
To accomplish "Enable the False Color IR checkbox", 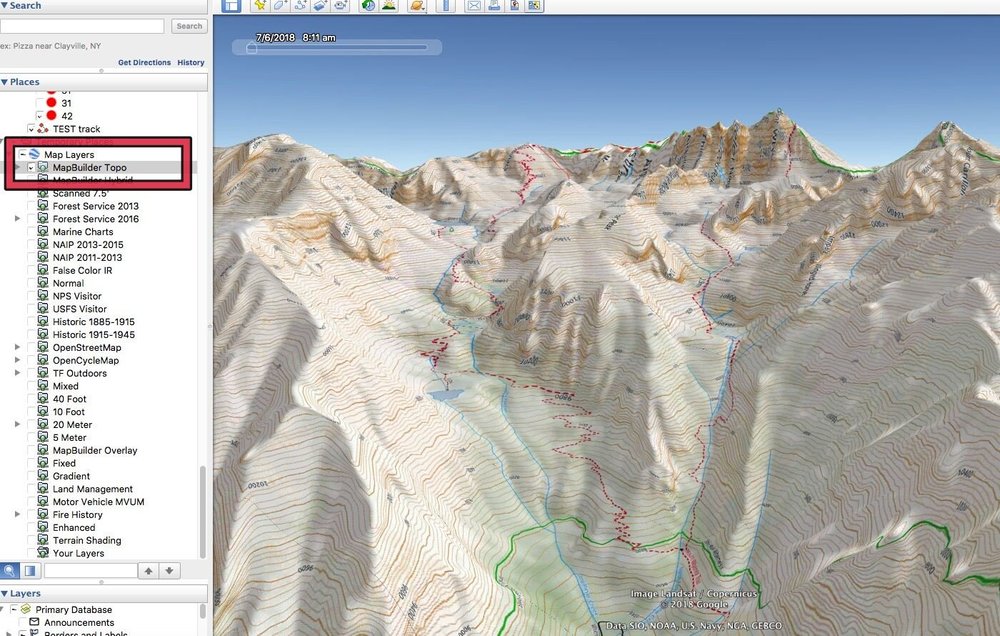I will coord(31,270).
